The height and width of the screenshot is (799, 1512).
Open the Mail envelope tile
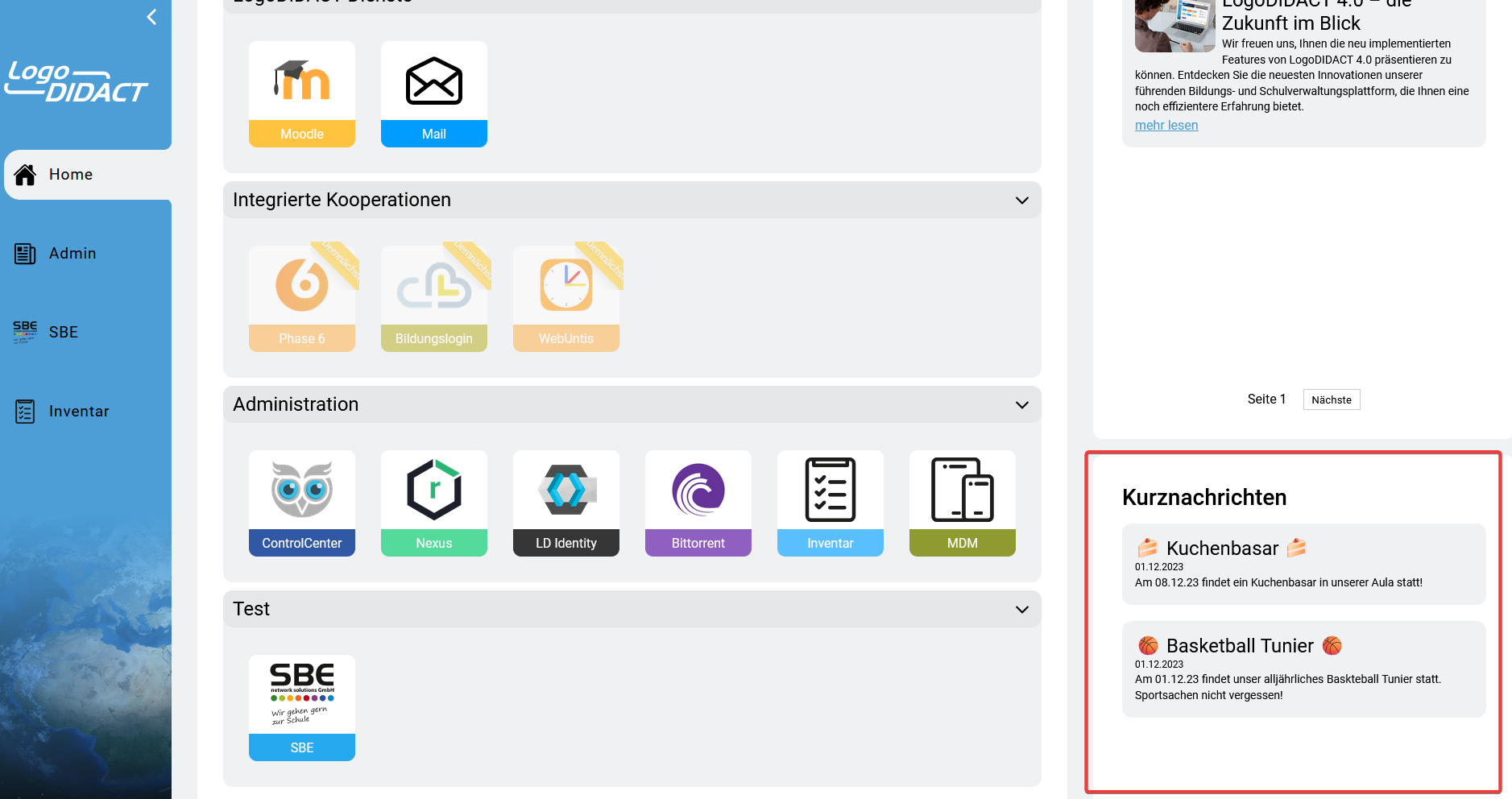(434, 94)
